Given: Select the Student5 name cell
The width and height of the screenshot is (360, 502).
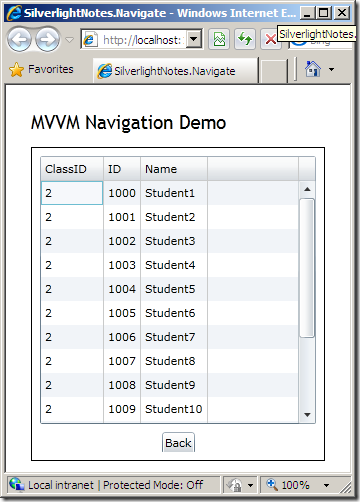Looking at the screenshot, I should (x=174, y=289).
